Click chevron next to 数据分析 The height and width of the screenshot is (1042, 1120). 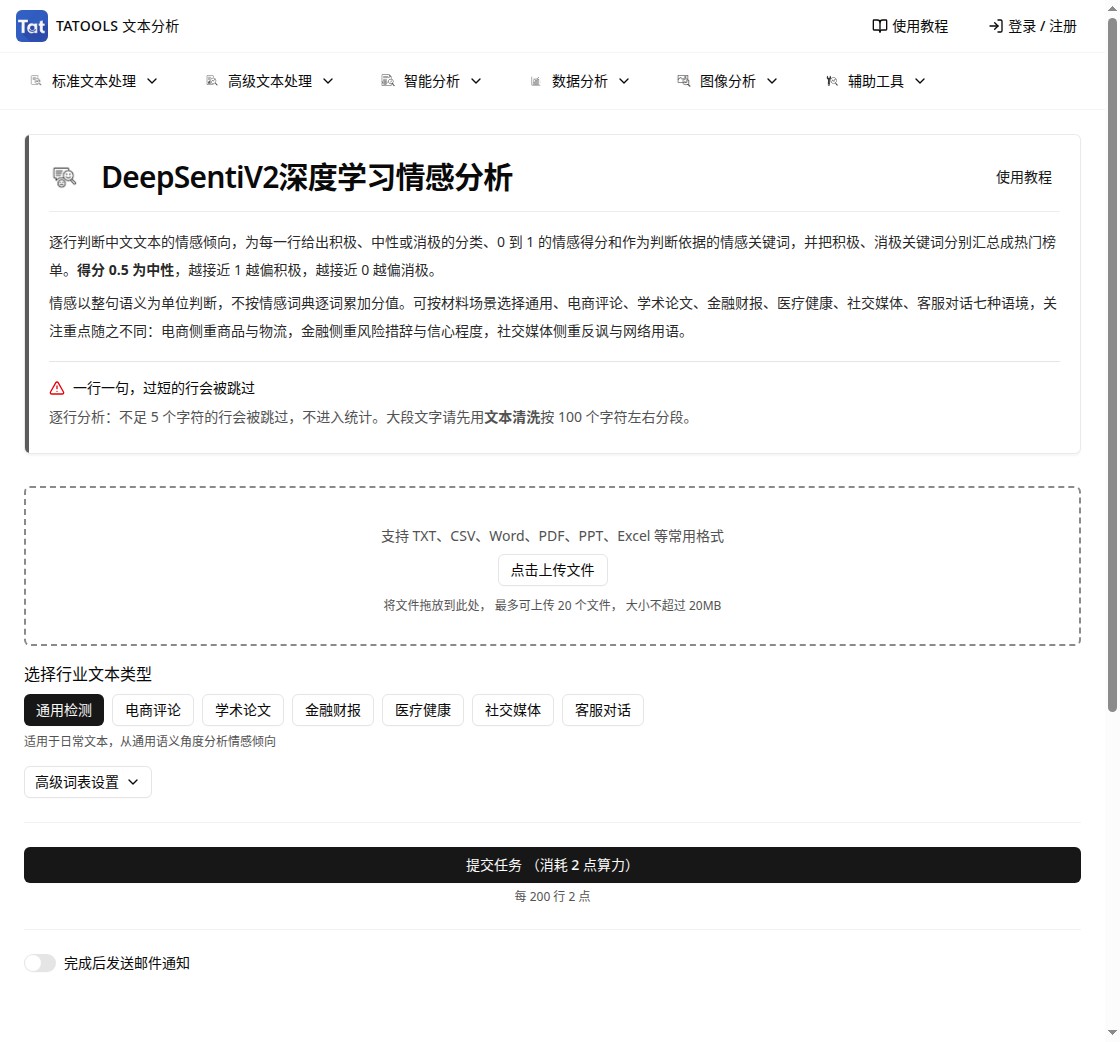click(x=624, y=81)
